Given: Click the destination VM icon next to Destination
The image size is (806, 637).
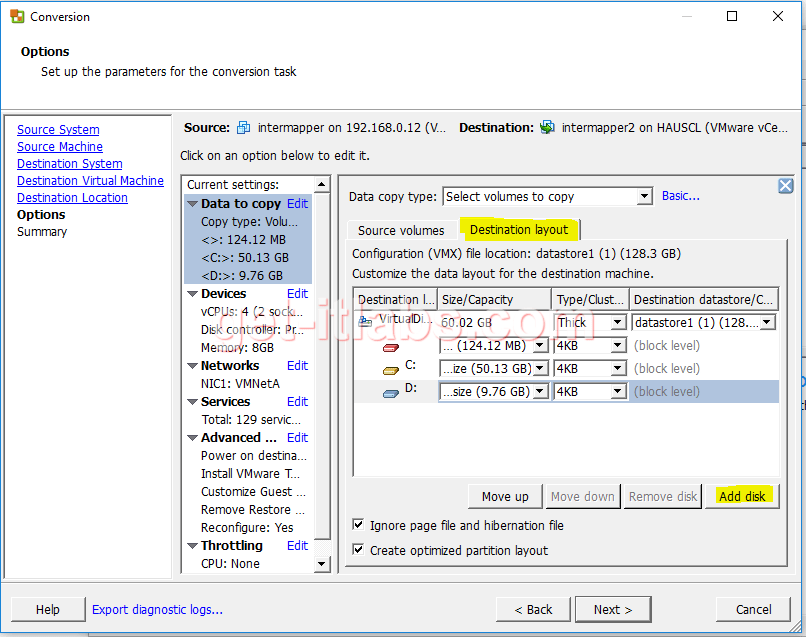Looking at the screenshot, I should pos(547,128).
